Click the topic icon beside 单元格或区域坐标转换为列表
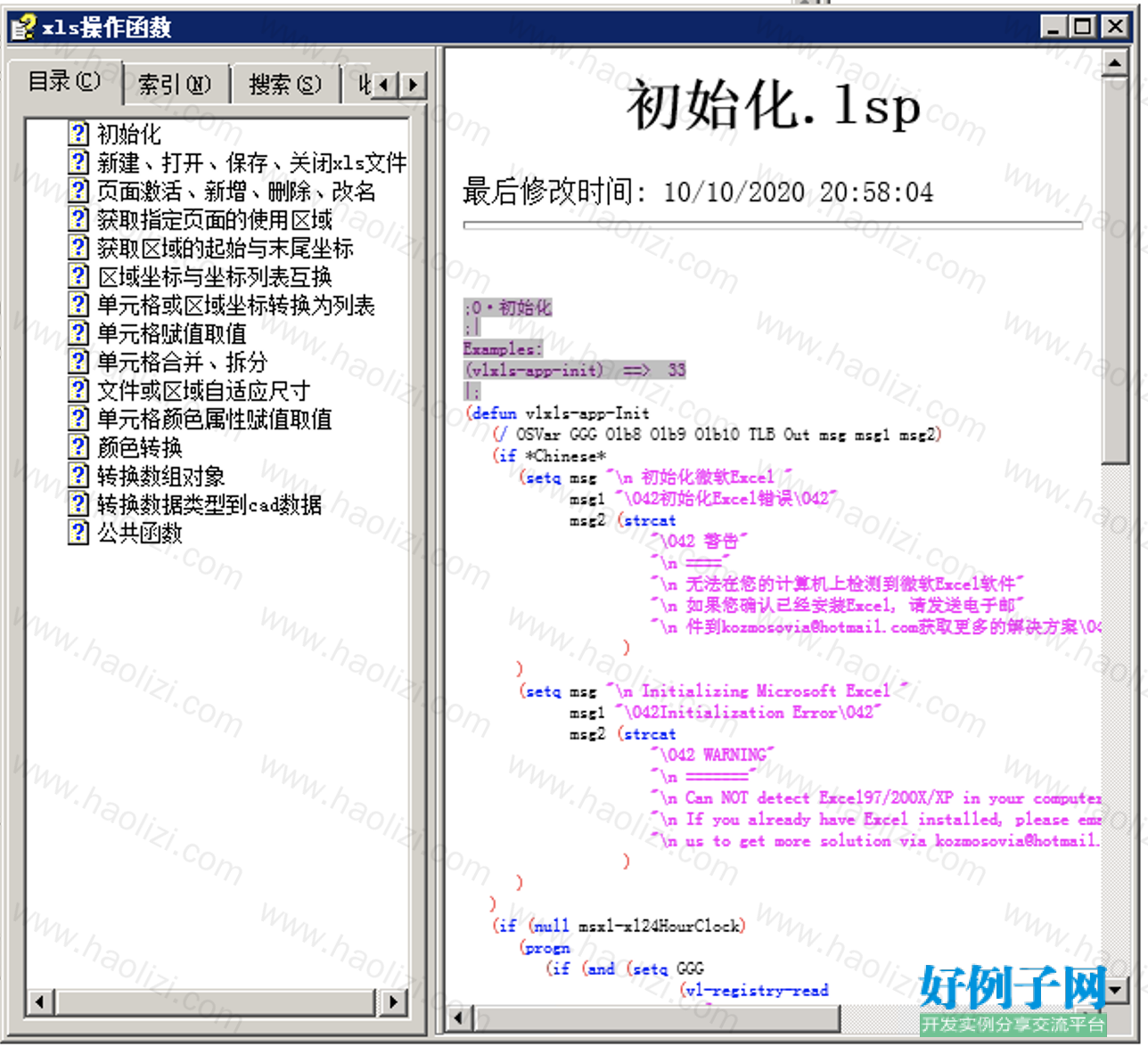This screenshot has height=1046, width=1148. point(78,305)
